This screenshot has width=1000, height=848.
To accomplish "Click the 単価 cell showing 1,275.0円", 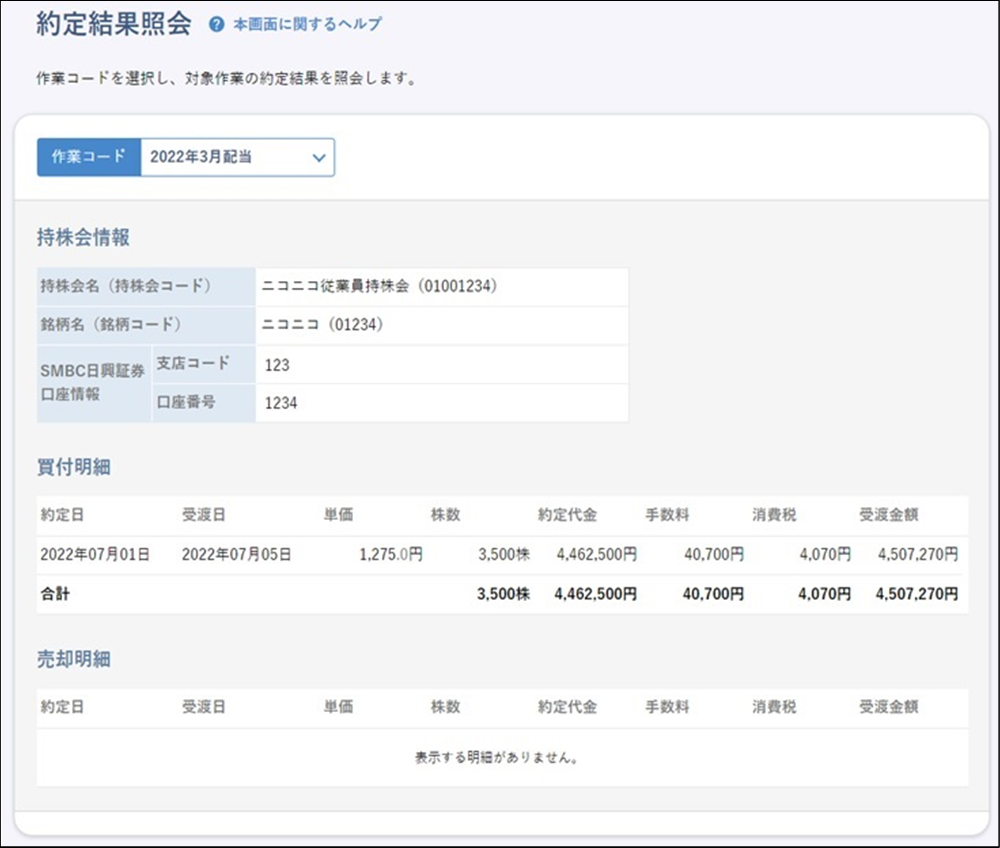I will [x=390, y=554].
